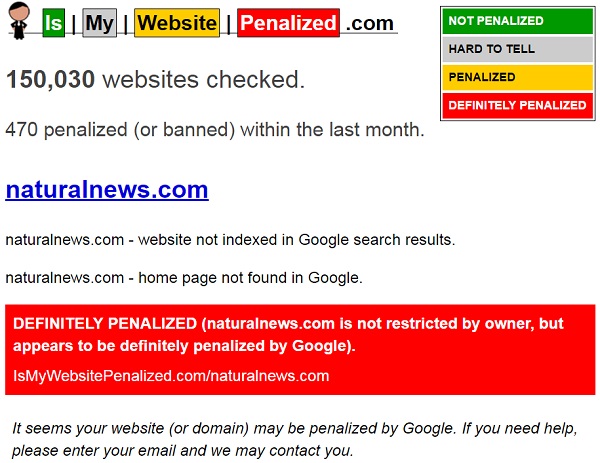Viewport: 600px width, 463px height.
Task: Click the 'home page not found in Google' line
Action: [x=184, y=277]
